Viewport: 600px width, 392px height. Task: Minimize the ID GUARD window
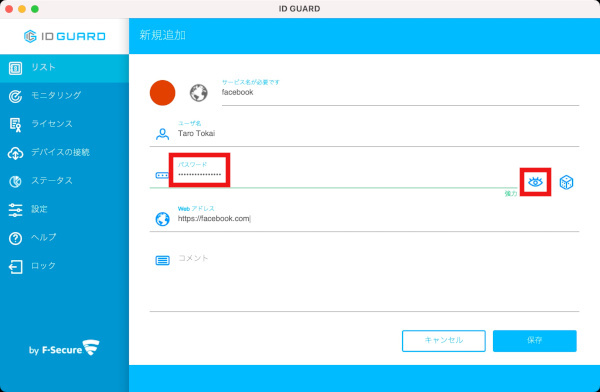[x=22, y=8]
